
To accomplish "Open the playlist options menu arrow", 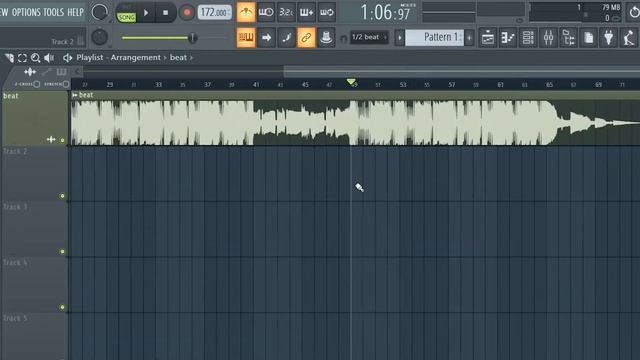I will click(x=9, y=58).
